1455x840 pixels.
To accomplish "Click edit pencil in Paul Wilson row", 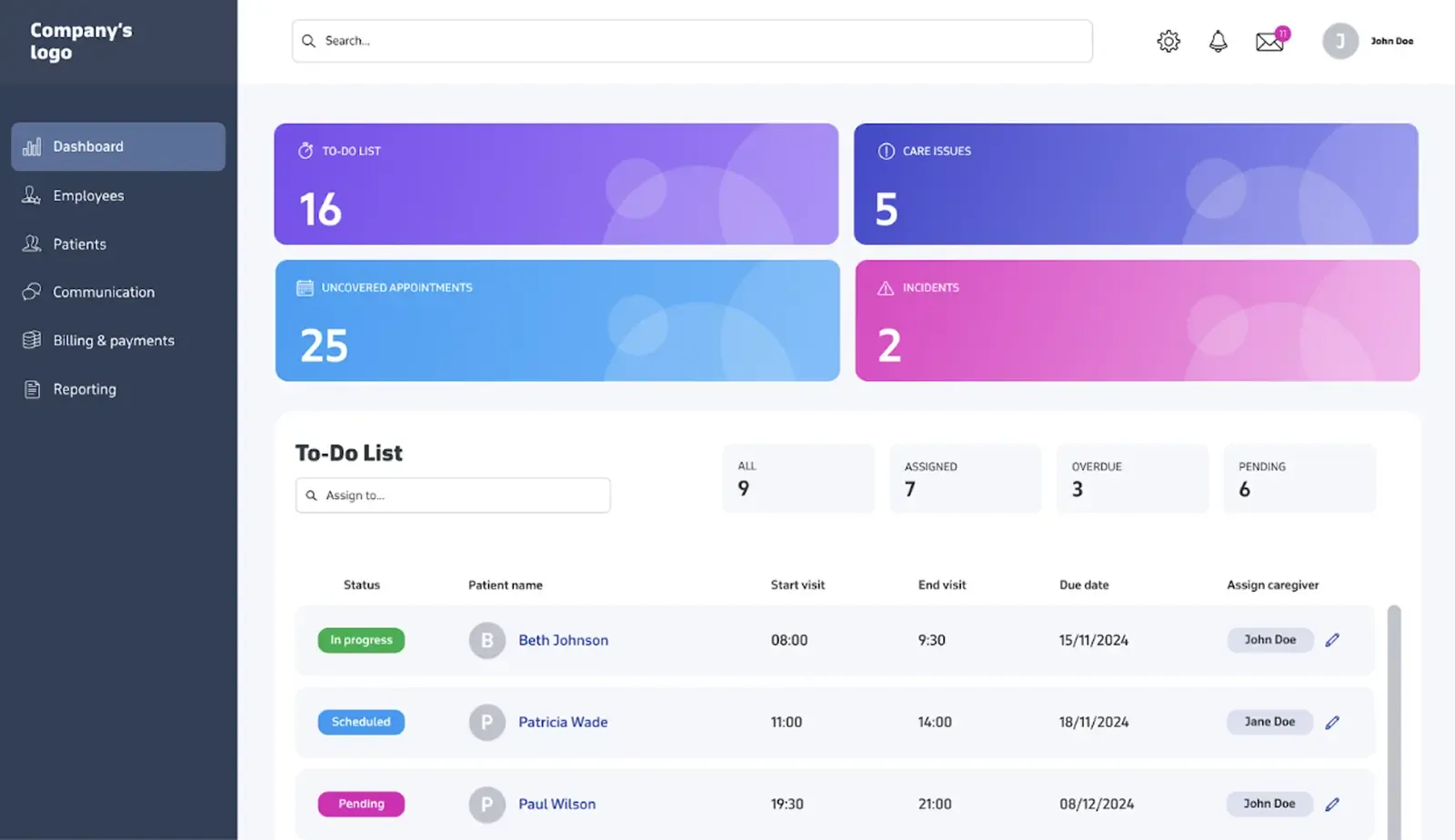I will pyautogui.click(x=1332, y=805).
